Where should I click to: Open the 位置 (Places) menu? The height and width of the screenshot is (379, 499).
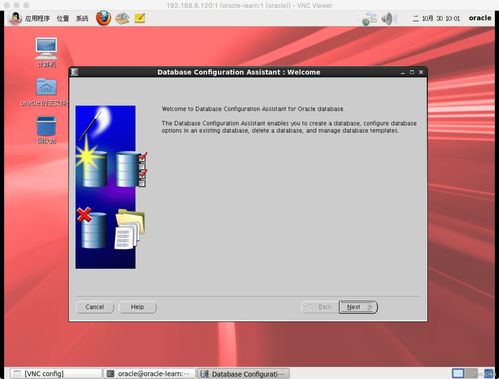pyautogui.click(x=63, y=18)
